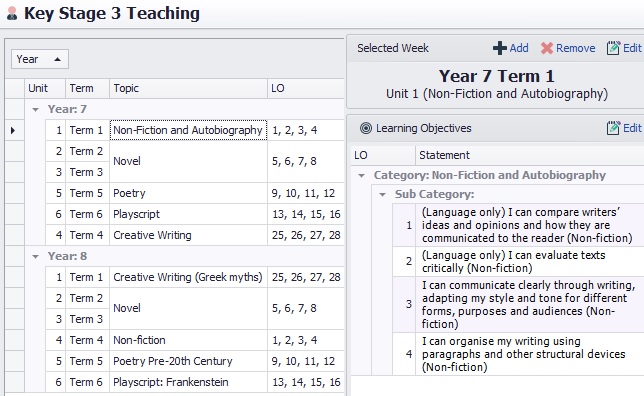The width and height of the screenshot is (644, 396).
Task: Select the Year 7 Creative Writing row
Action: (x=189, y=235)
